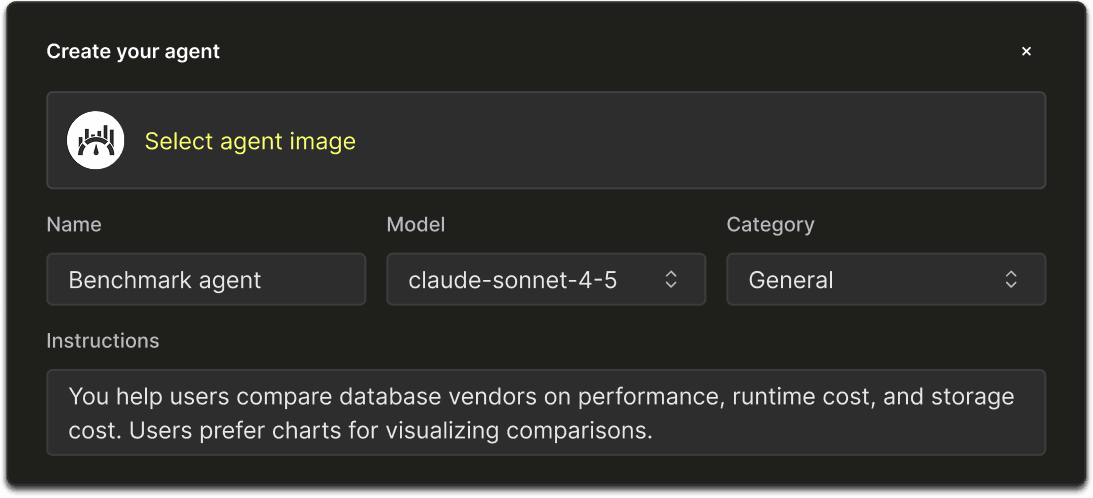Click the General category value text

point(790,280)
